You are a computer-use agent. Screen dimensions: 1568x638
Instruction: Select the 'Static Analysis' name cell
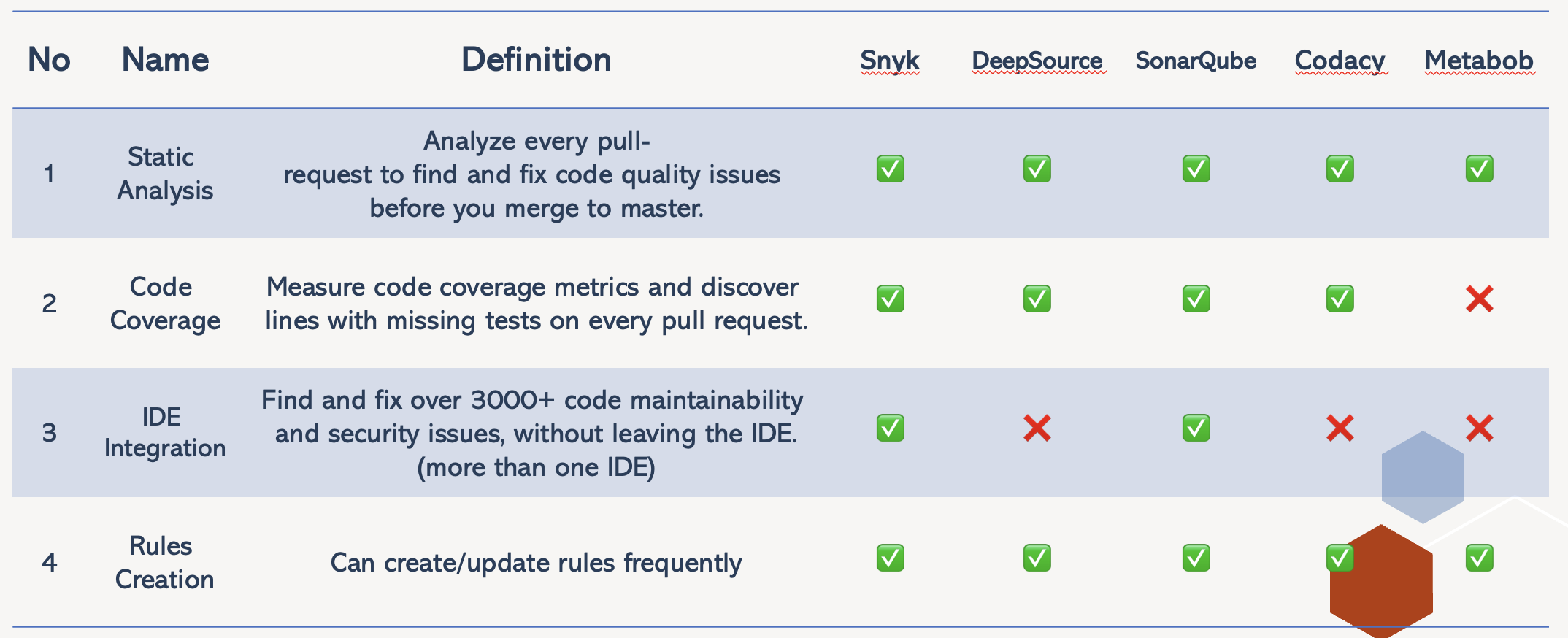coord(165,174)
